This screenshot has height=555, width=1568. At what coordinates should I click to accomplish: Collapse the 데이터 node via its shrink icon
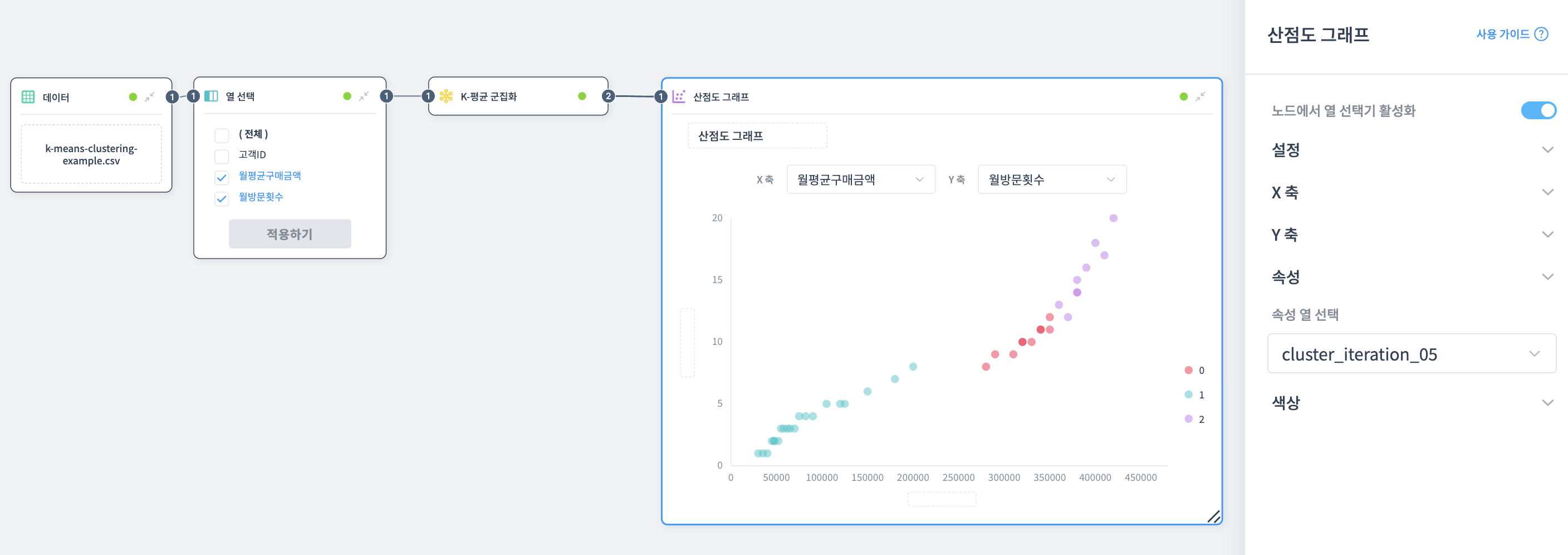[150, 96]
